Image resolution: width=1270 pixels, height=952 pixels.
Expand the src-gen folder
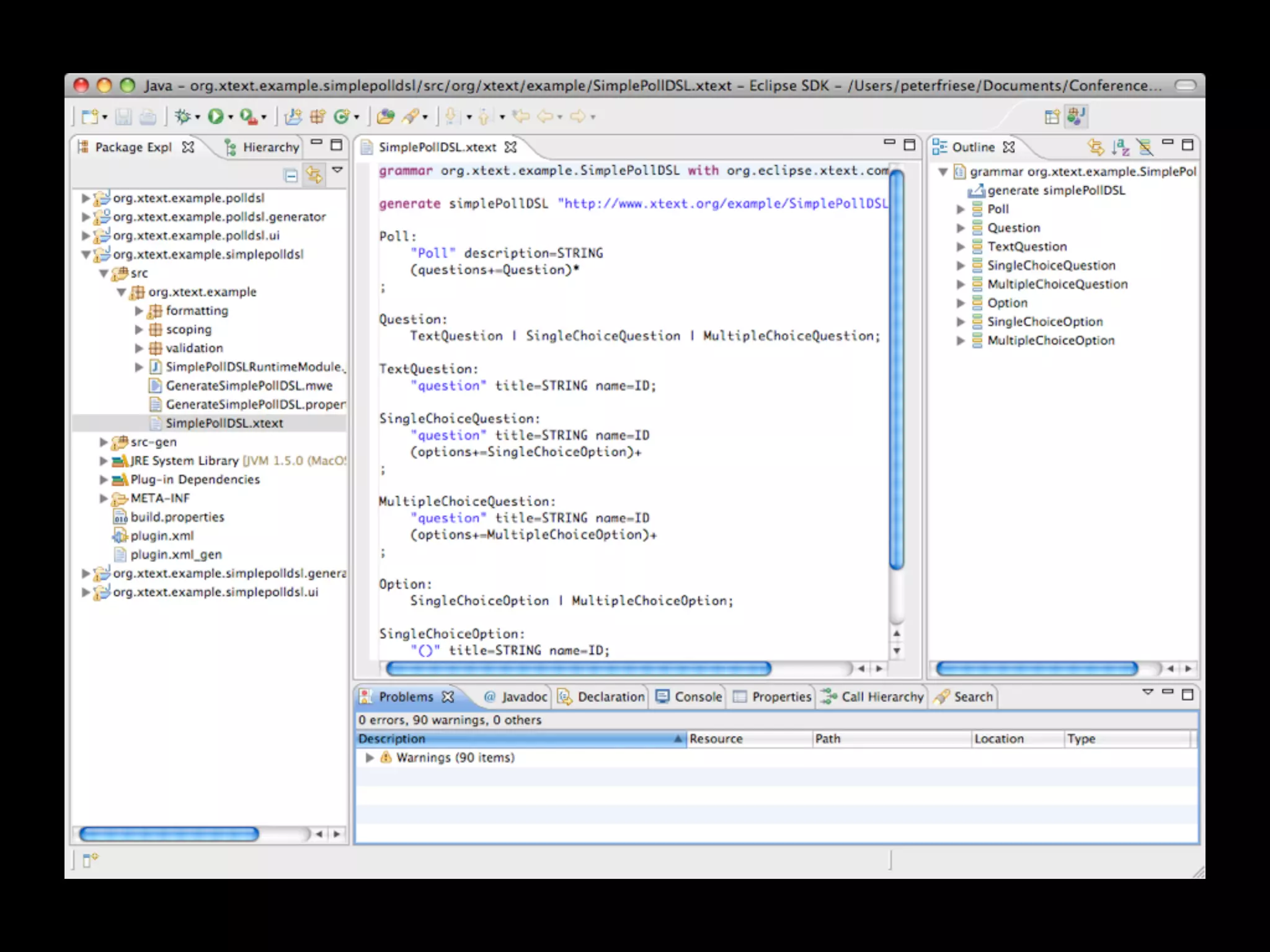[104, 442]
